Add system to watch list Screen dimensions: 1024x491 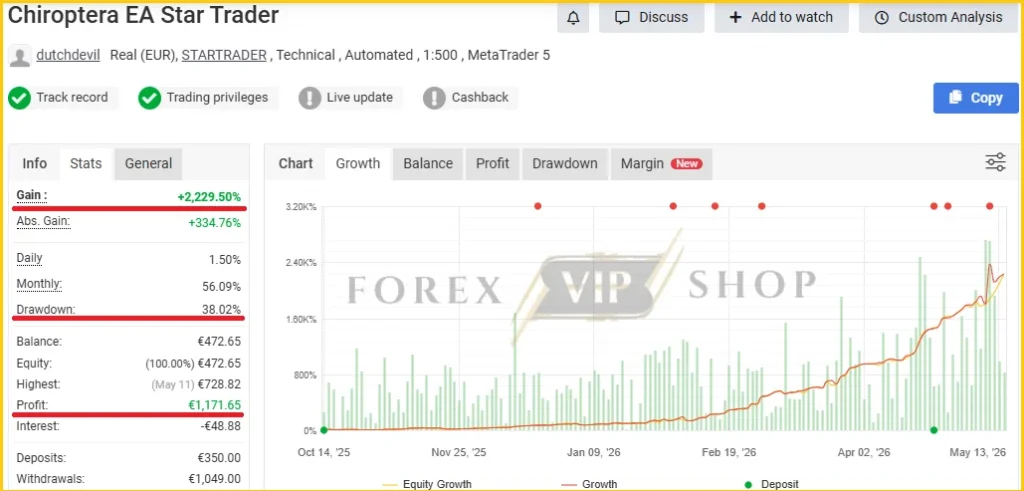click(781, 18)
